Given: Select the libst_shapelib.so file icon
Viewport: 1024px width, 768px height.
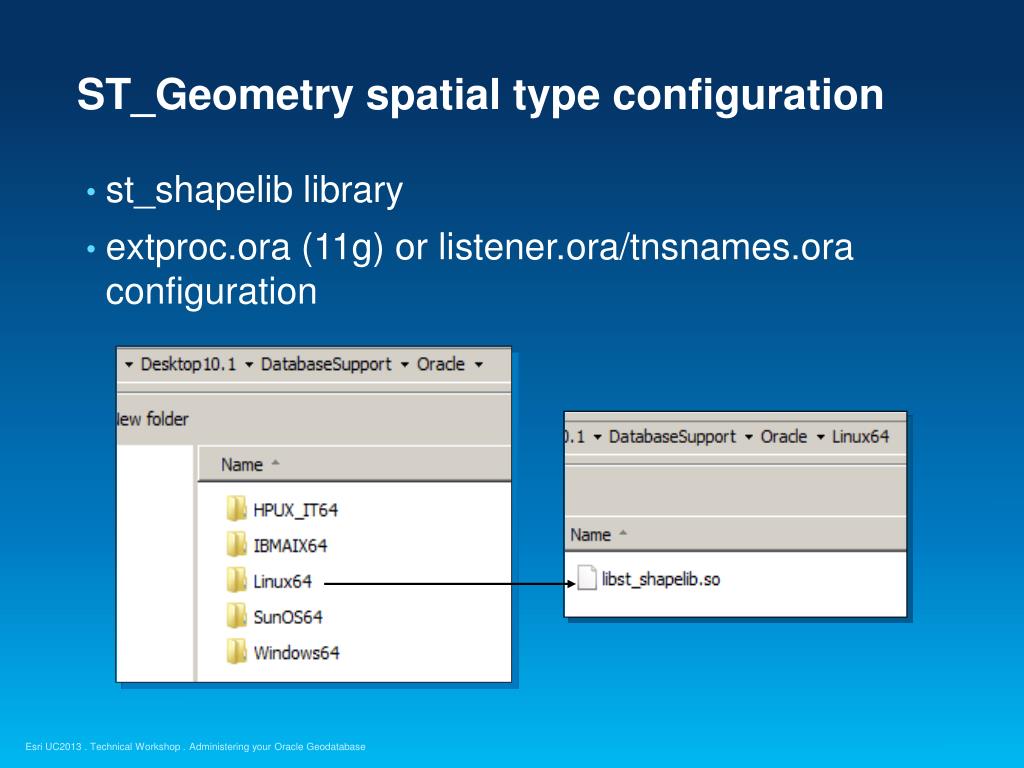Looking at the screenshot, I should coord(586,578).
